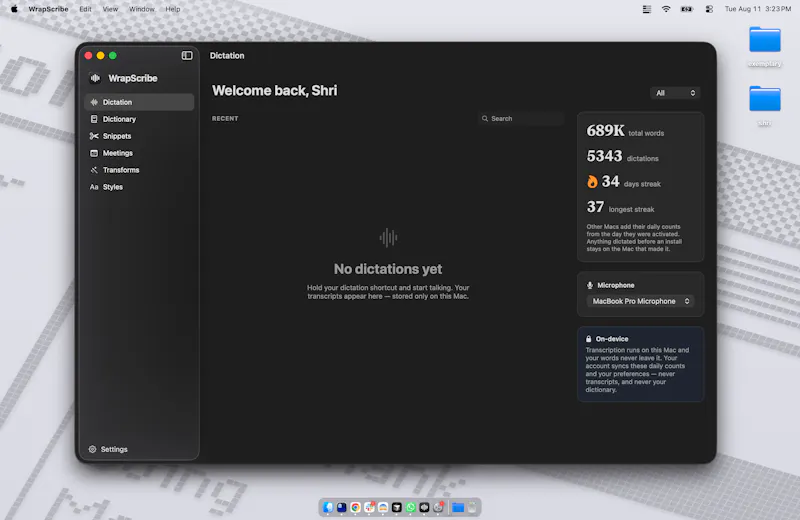Open the Trash in the Dock
This screenshot has width=800, height=520.
click(x=472, y=507)
